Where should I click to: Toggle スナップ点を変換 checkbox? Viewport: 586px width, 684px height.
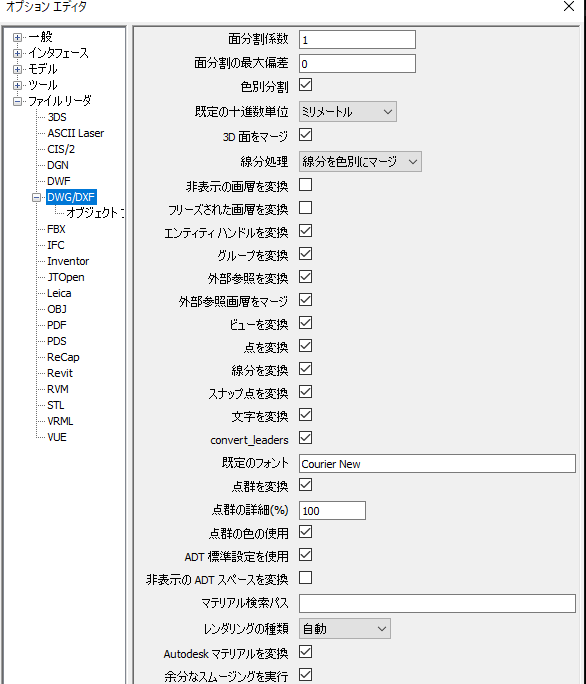tap(305, 392)
